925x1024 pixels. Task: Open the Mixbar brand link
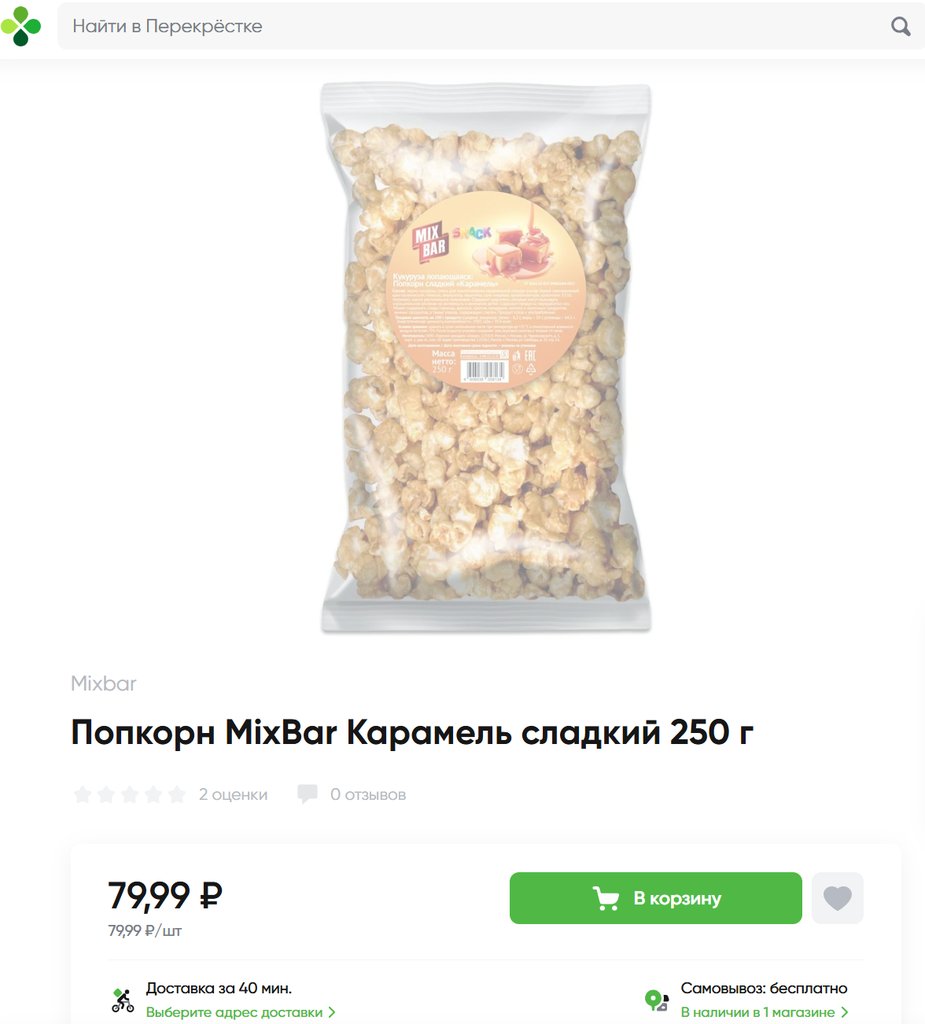pyautogui.click(x=103, y=683)
